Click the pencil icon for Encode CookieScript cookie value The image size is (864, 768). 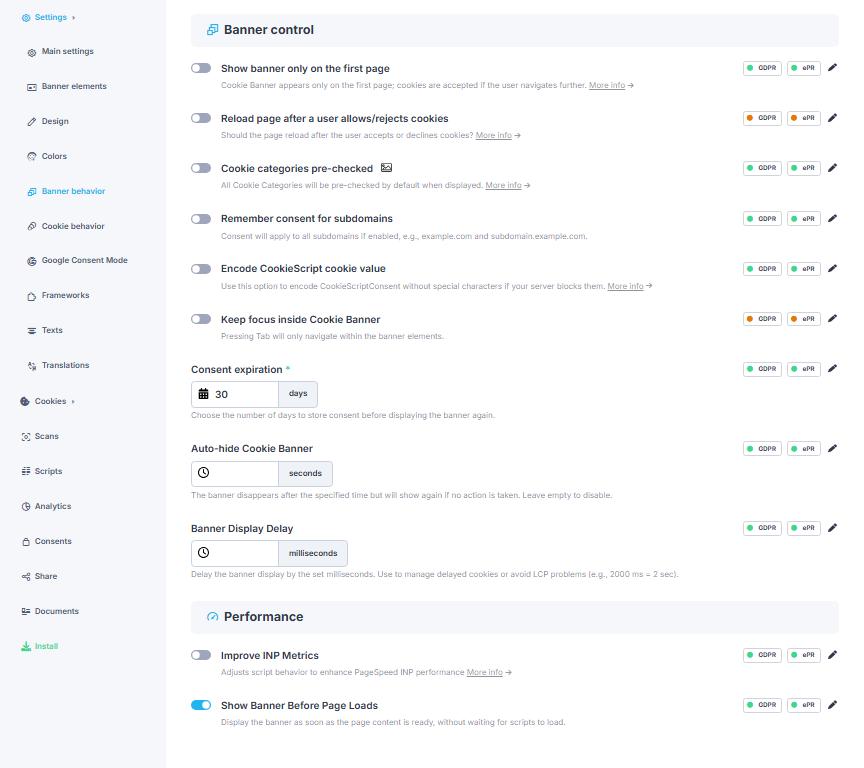pyautogui.click(x=832, y=269)
